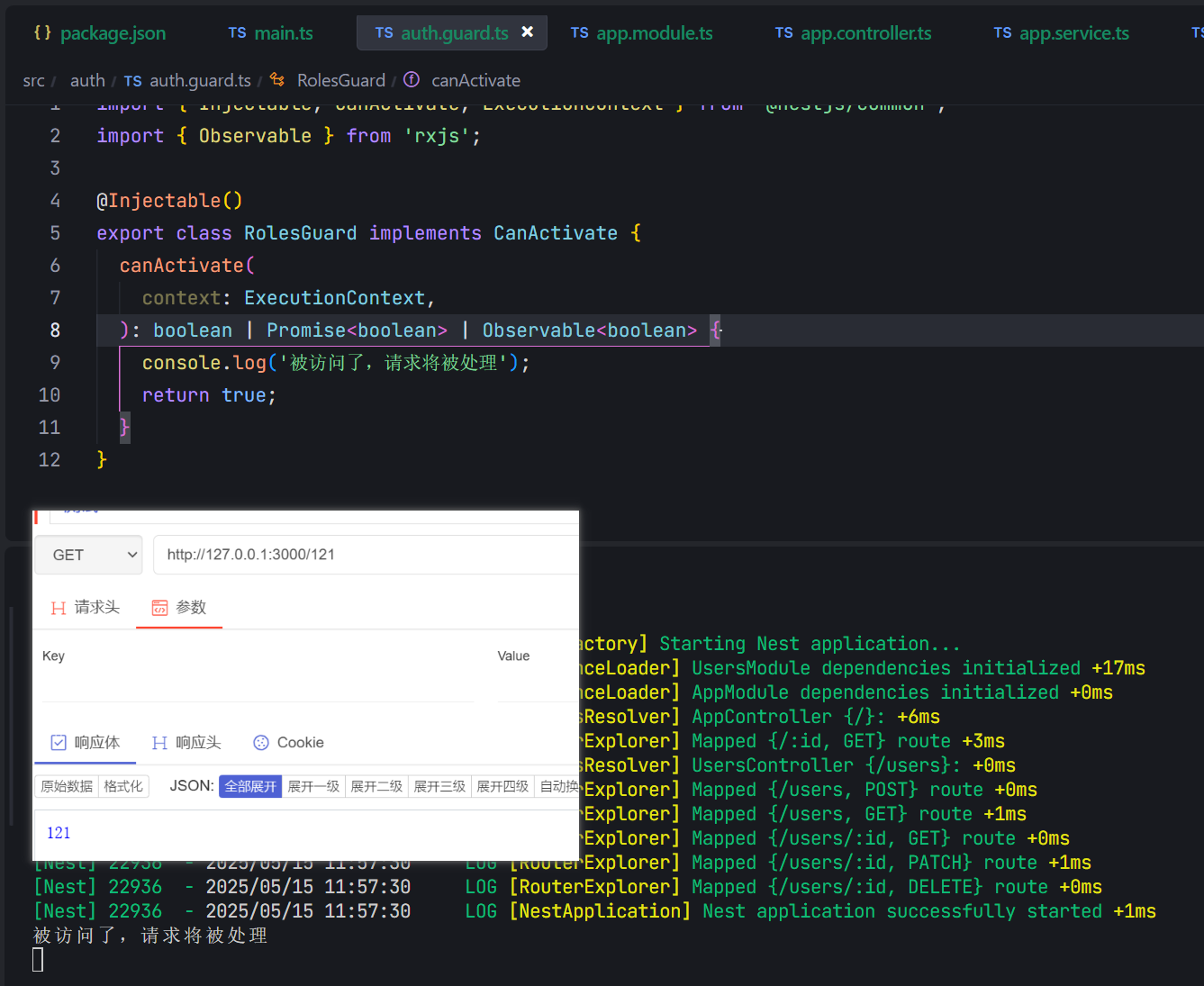1204x986 pixels.
Task: Click the 响应体 checkmark icon
Action: tap(59, 743)
